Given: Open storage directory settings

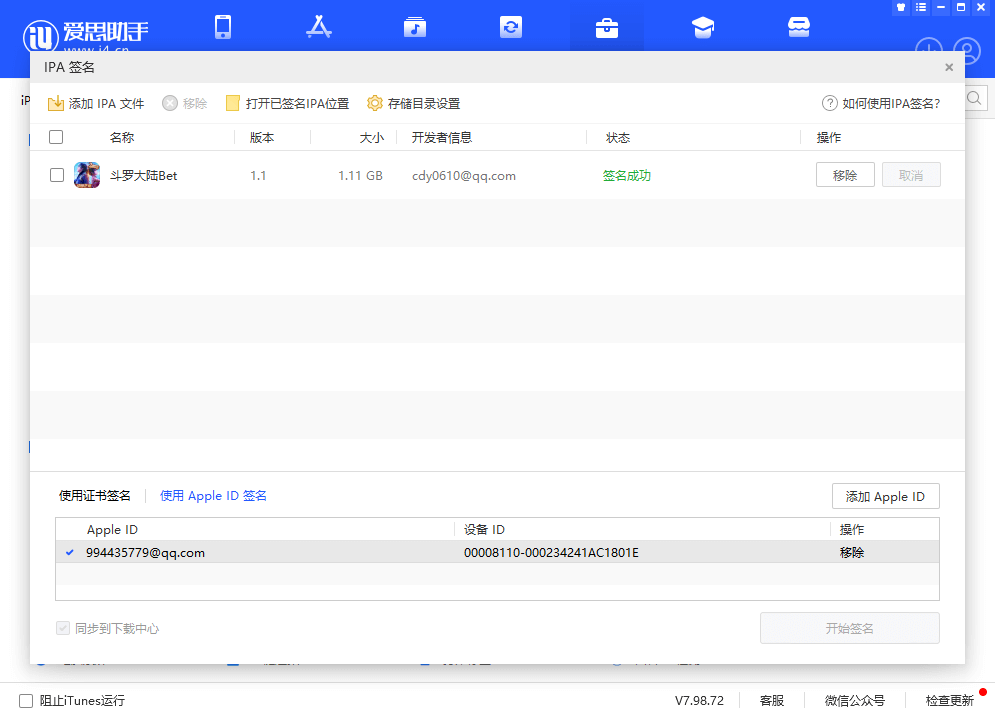Looking at the screenshot, I should 414,103.
